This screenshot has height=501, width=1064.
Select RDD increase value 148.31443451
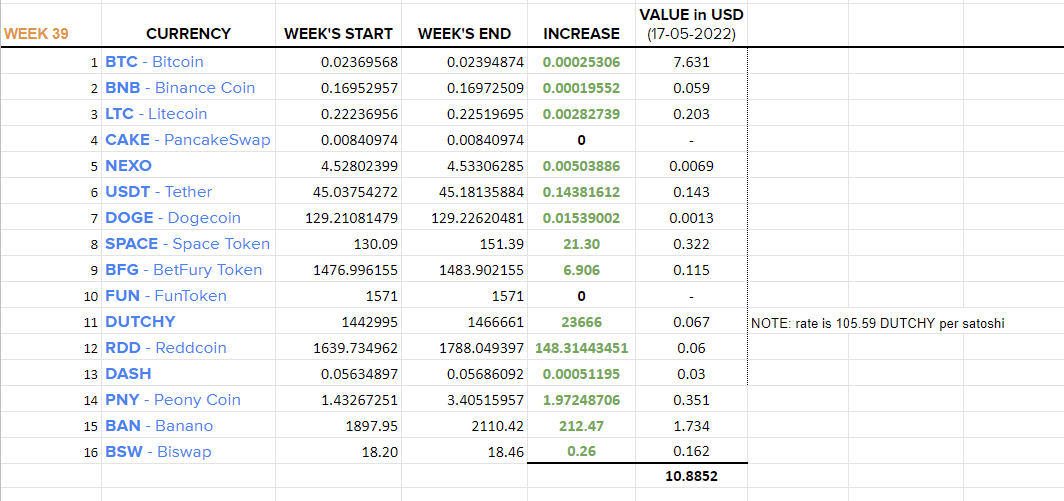[x=582, y=348]
